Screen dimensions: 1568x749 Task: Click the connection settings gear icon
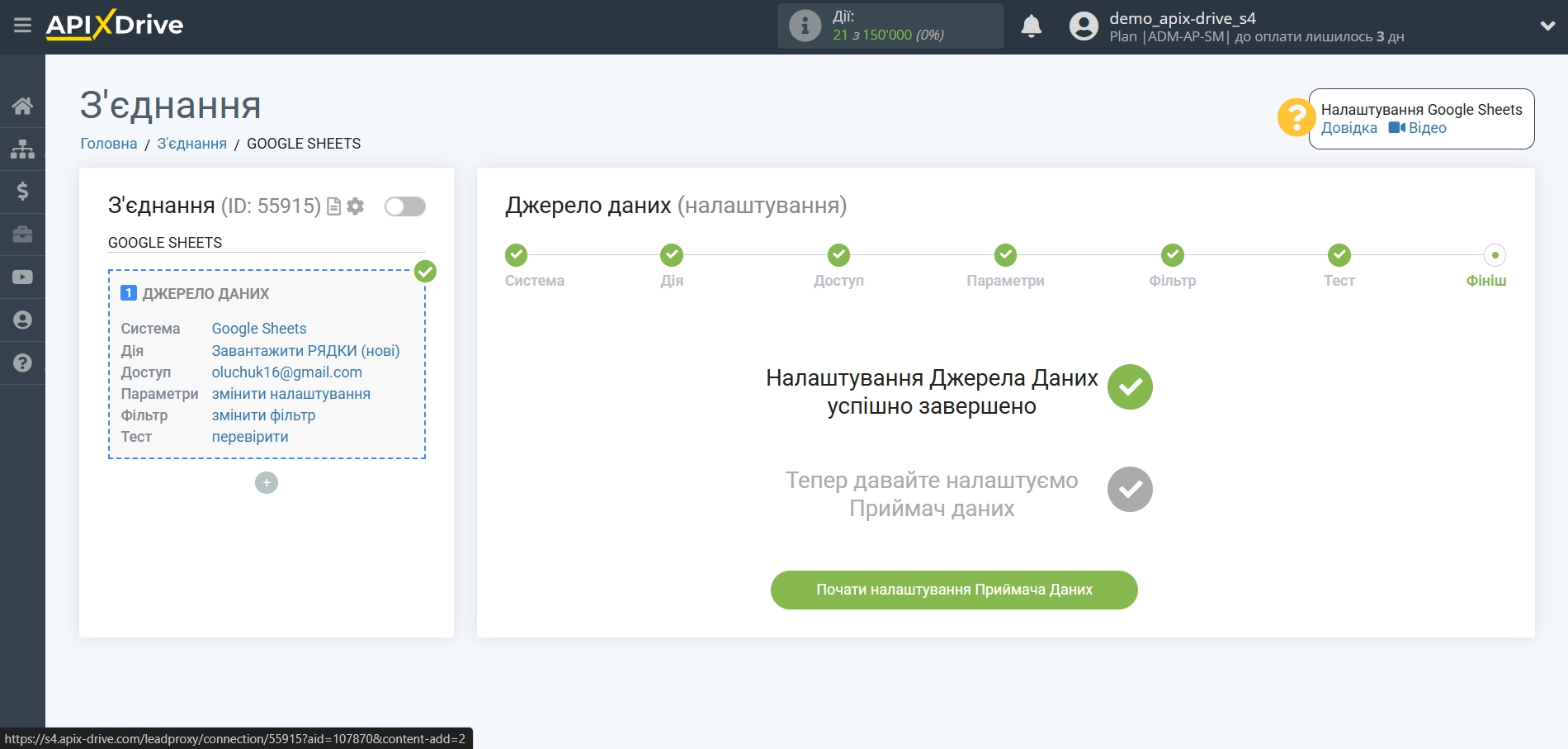356,206
